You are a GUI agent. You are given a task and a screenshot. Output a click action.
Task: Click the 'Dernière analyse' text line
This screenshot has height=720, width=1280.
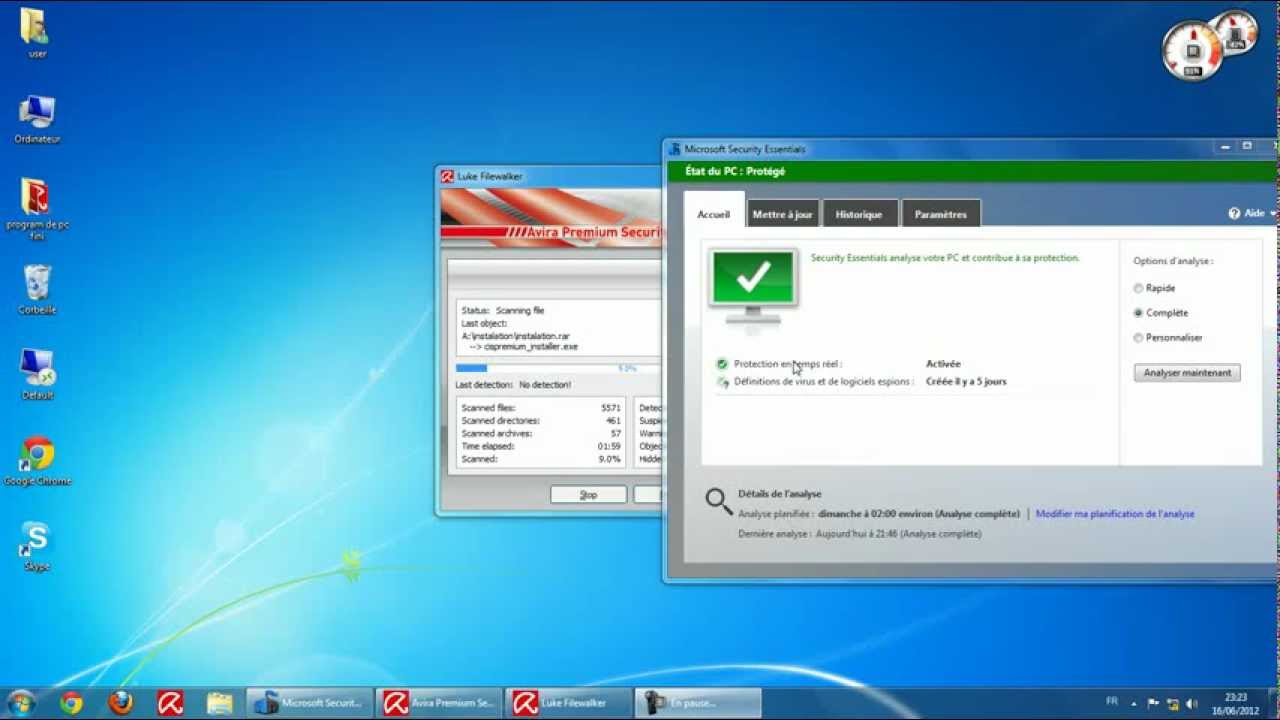[x=860, y=534]
